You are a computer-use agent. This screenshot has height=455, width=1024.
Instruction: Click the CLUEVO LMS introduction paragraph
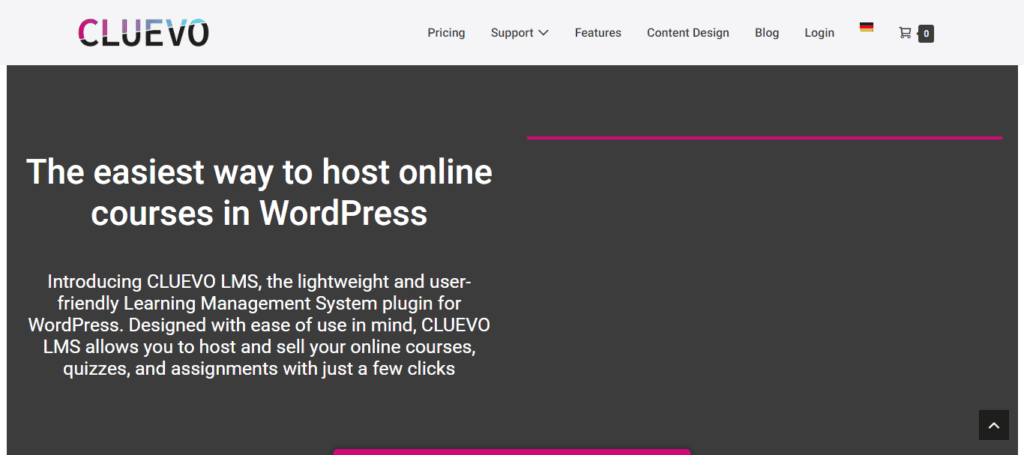[x=259, y=325]
